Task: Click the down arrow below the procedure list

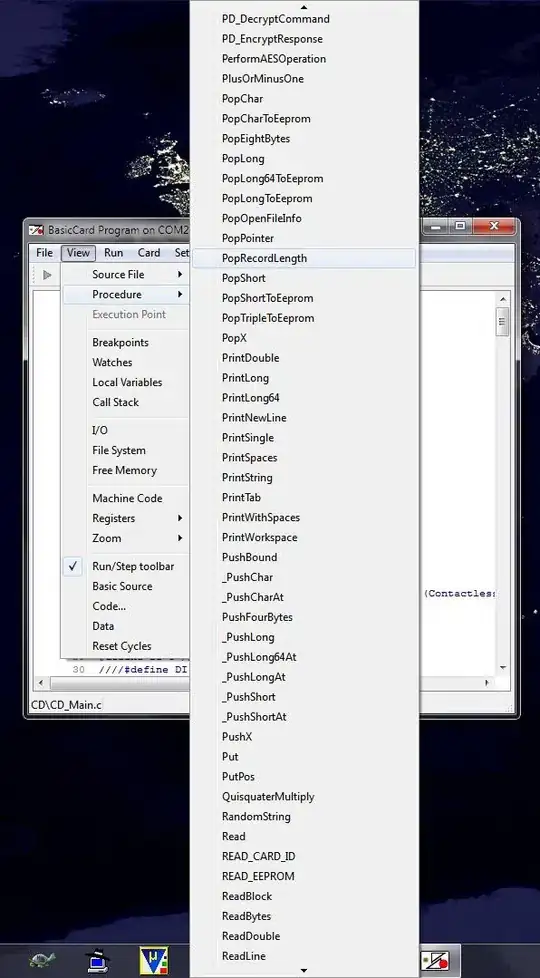Action: tap(304, 971)
